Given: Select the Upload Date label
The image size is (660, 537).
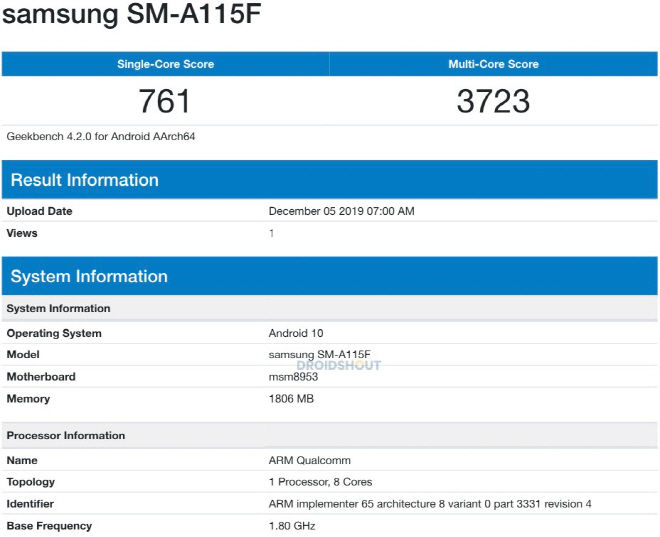Looking at the screenshot, I should click(40, 211).
